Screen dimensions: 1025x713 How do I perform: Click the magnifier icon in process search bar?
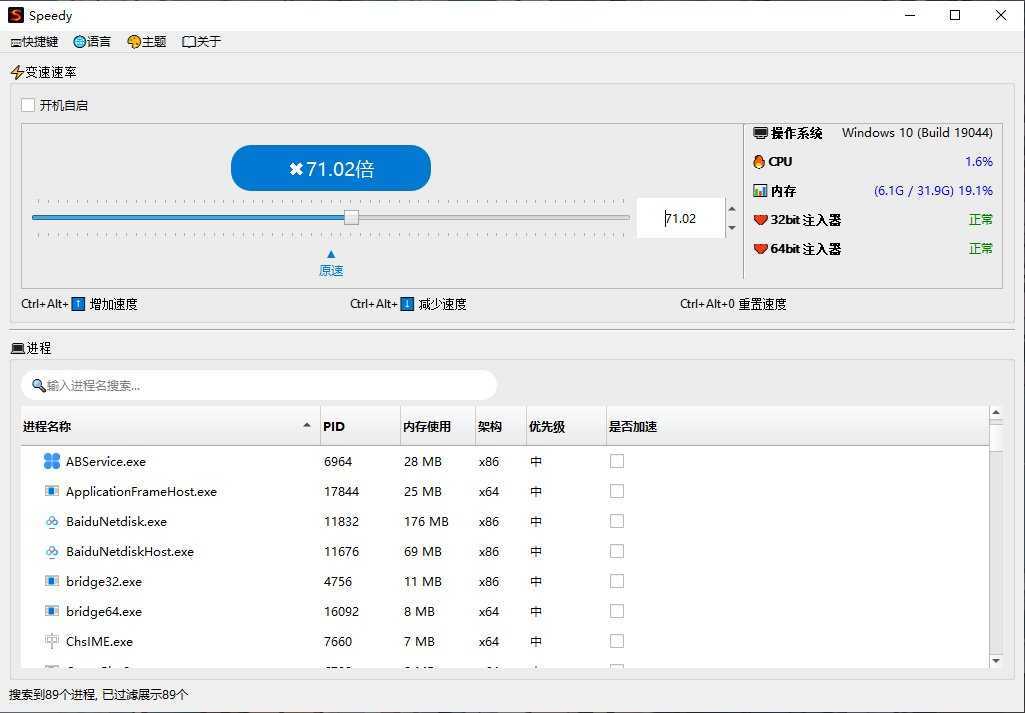(39, 385)
